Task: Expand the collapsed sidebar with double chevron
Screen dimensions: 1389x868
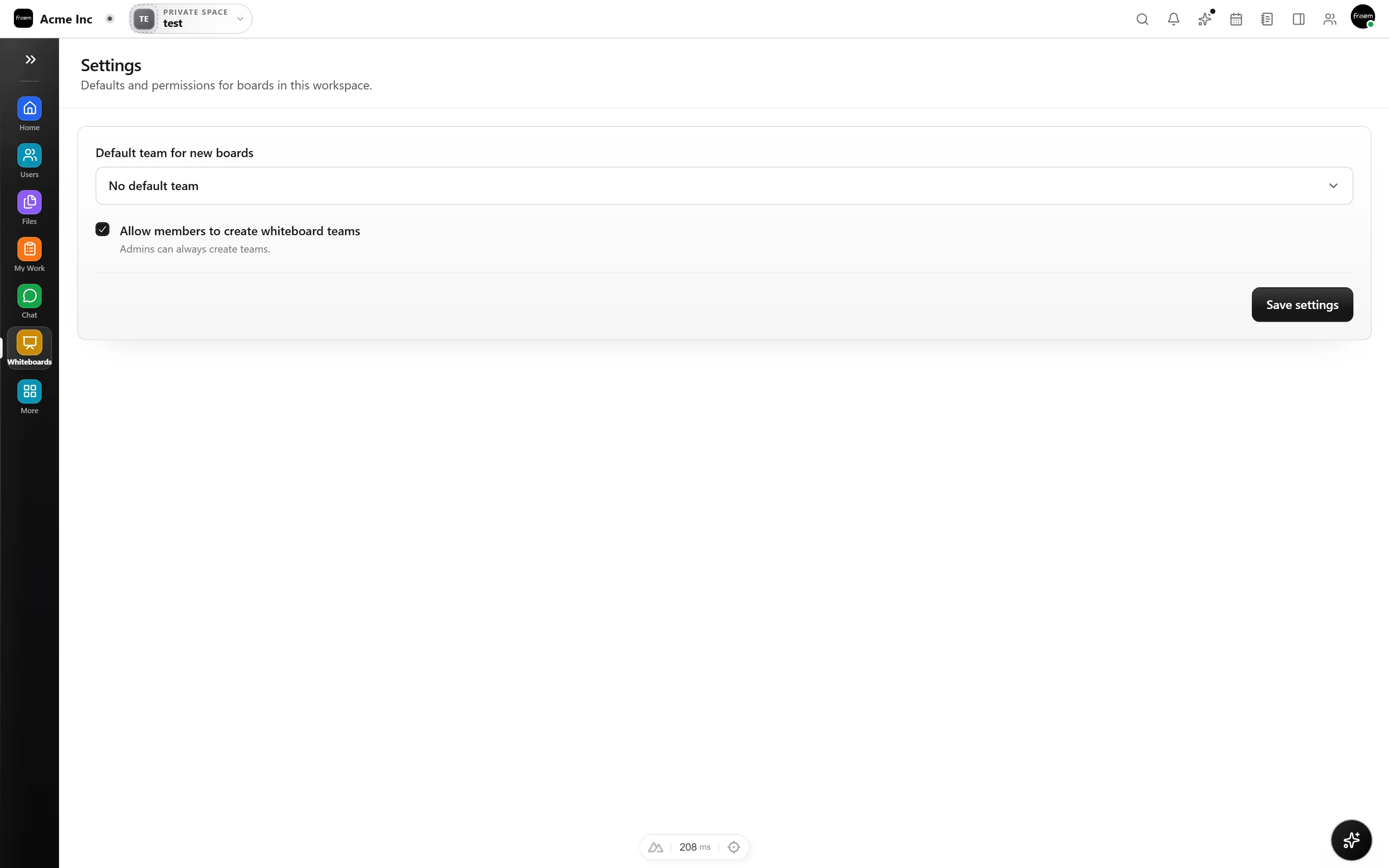Action: click(x=30, y=59)
